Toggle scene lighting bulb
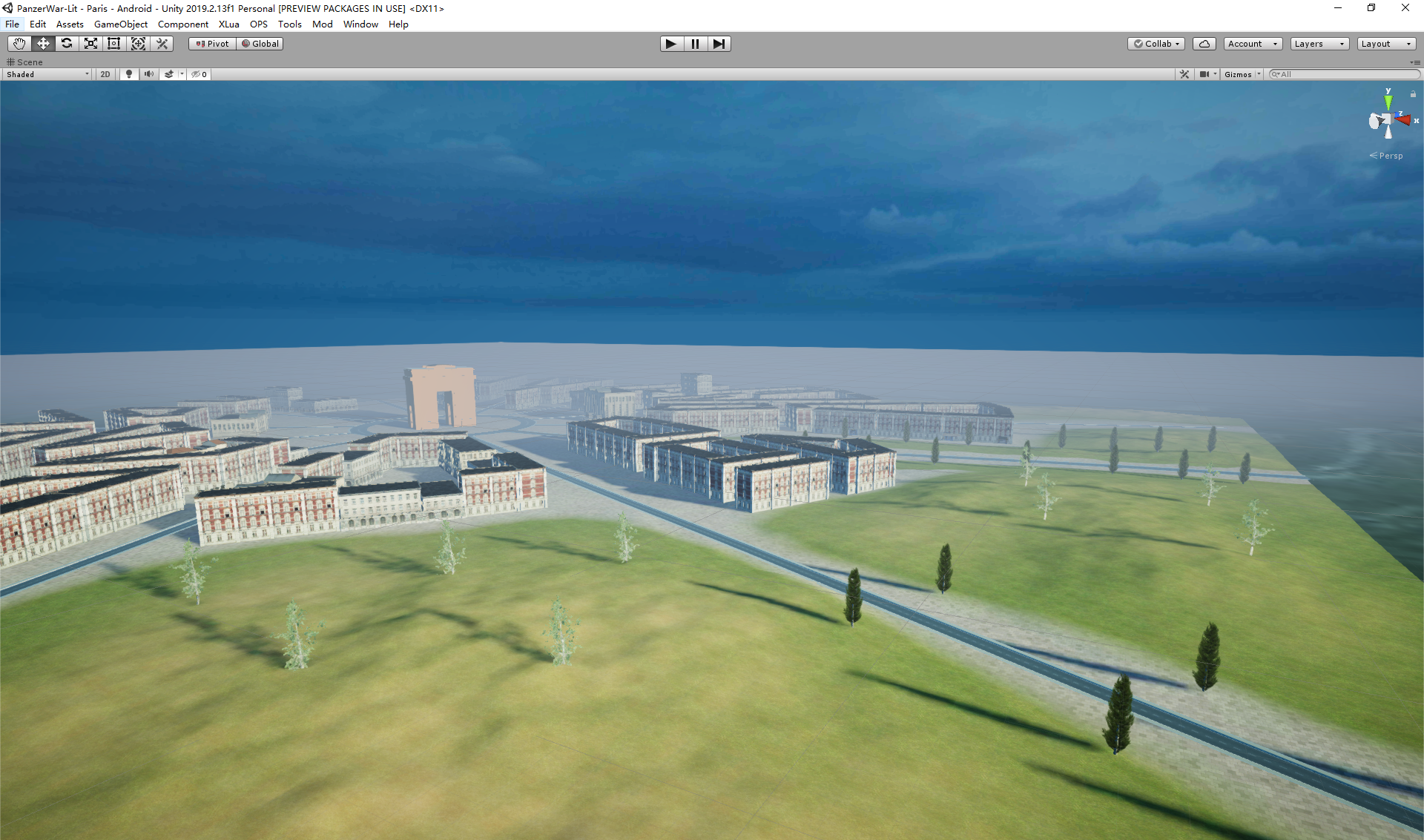The height and width of the screenshot is (840, 1424). click(129, 74)
